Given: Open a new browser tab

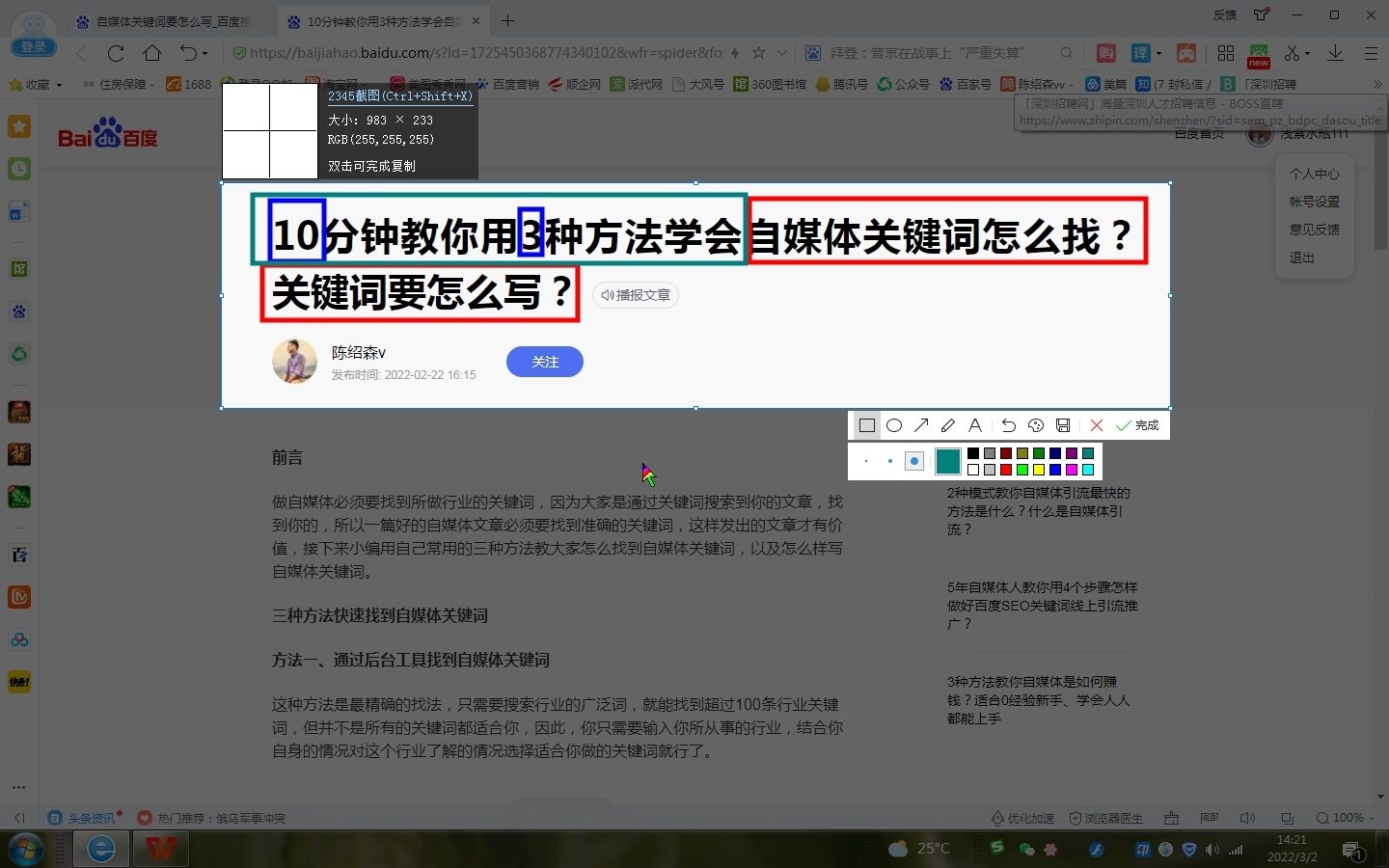Looking at the screenshot, I should (508, 20).
